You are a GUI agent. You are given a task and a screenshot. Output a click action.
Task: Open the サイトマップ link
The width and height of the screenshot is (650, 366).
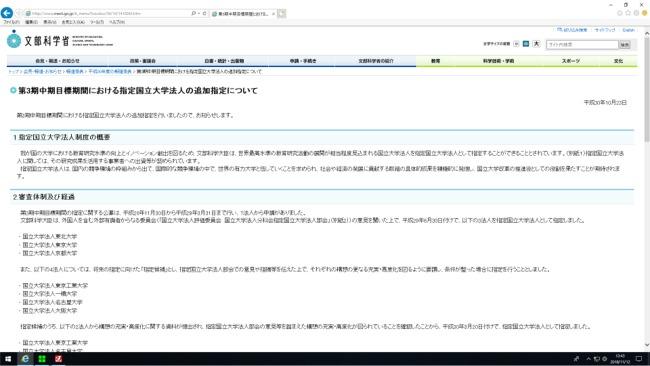point(605,30)
